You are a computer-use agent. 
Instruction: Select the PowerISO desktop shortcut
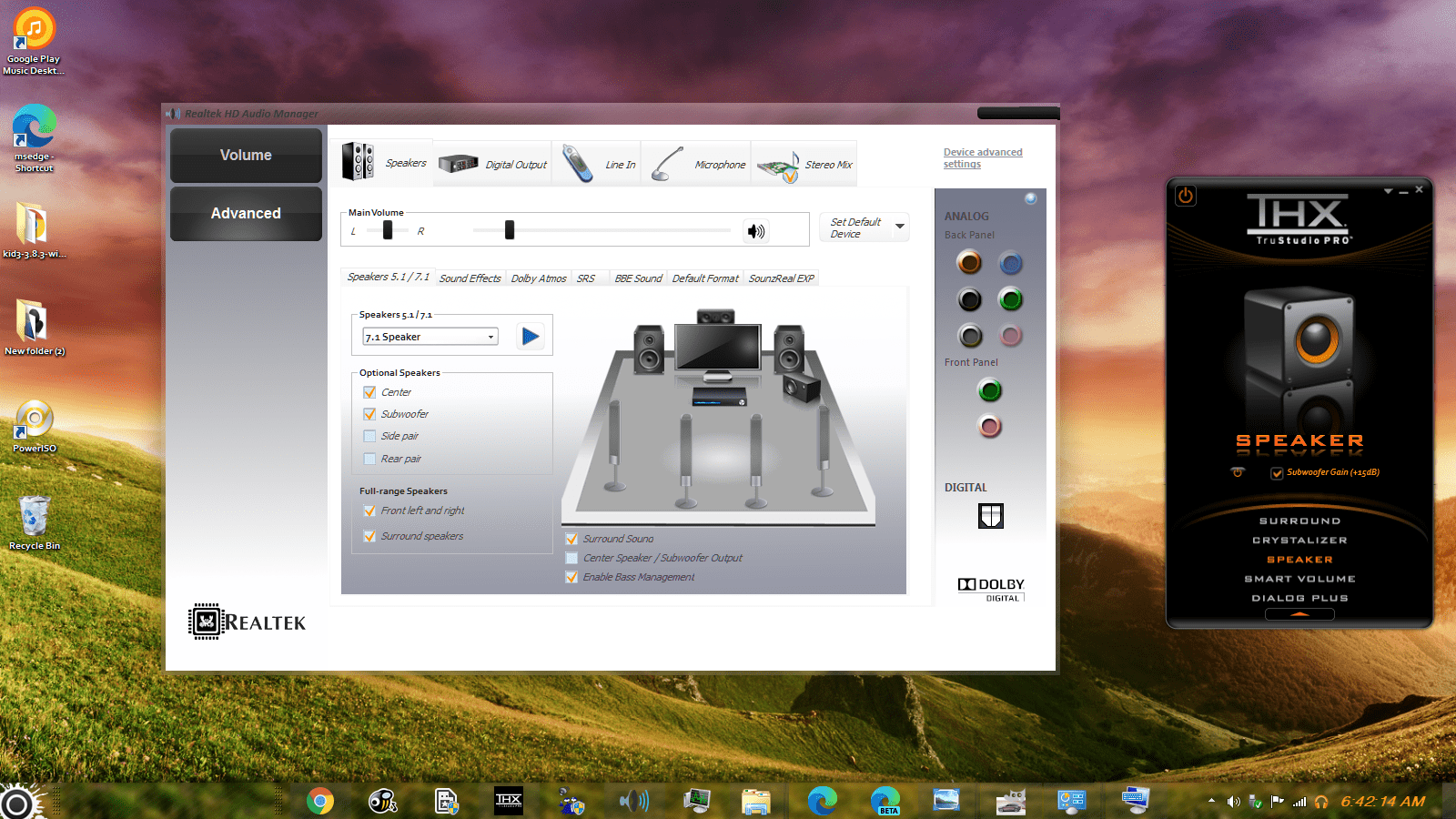35,426
